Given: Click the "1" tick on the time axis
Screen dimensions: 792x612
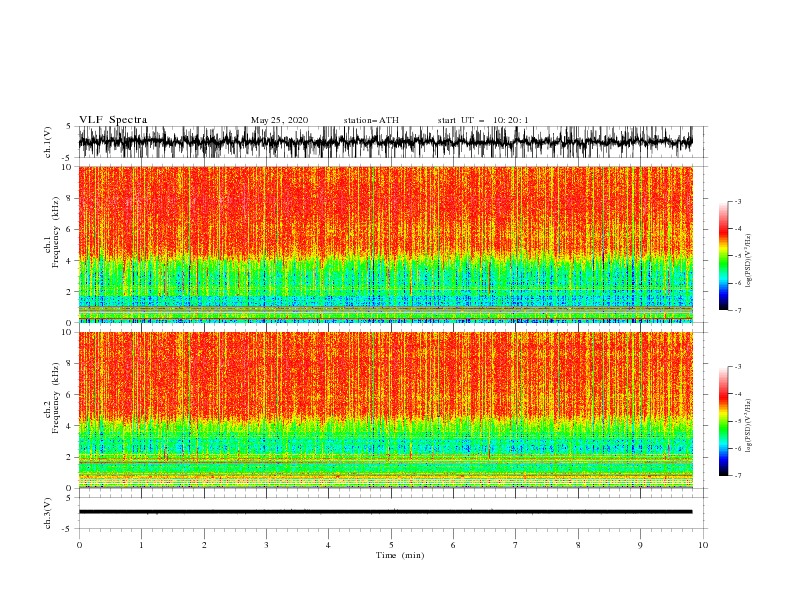Looking at the screenshot, I should point(141,545).
